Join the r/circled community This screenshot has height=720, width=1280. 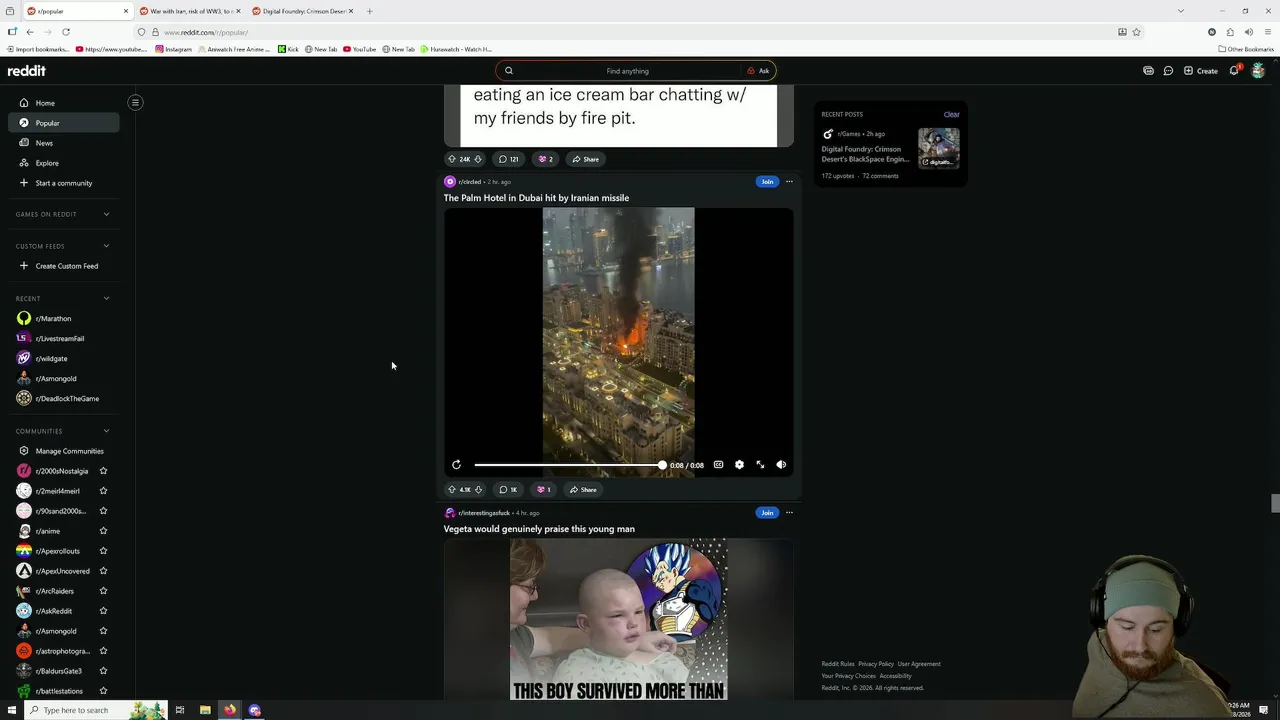pos(767,182)
